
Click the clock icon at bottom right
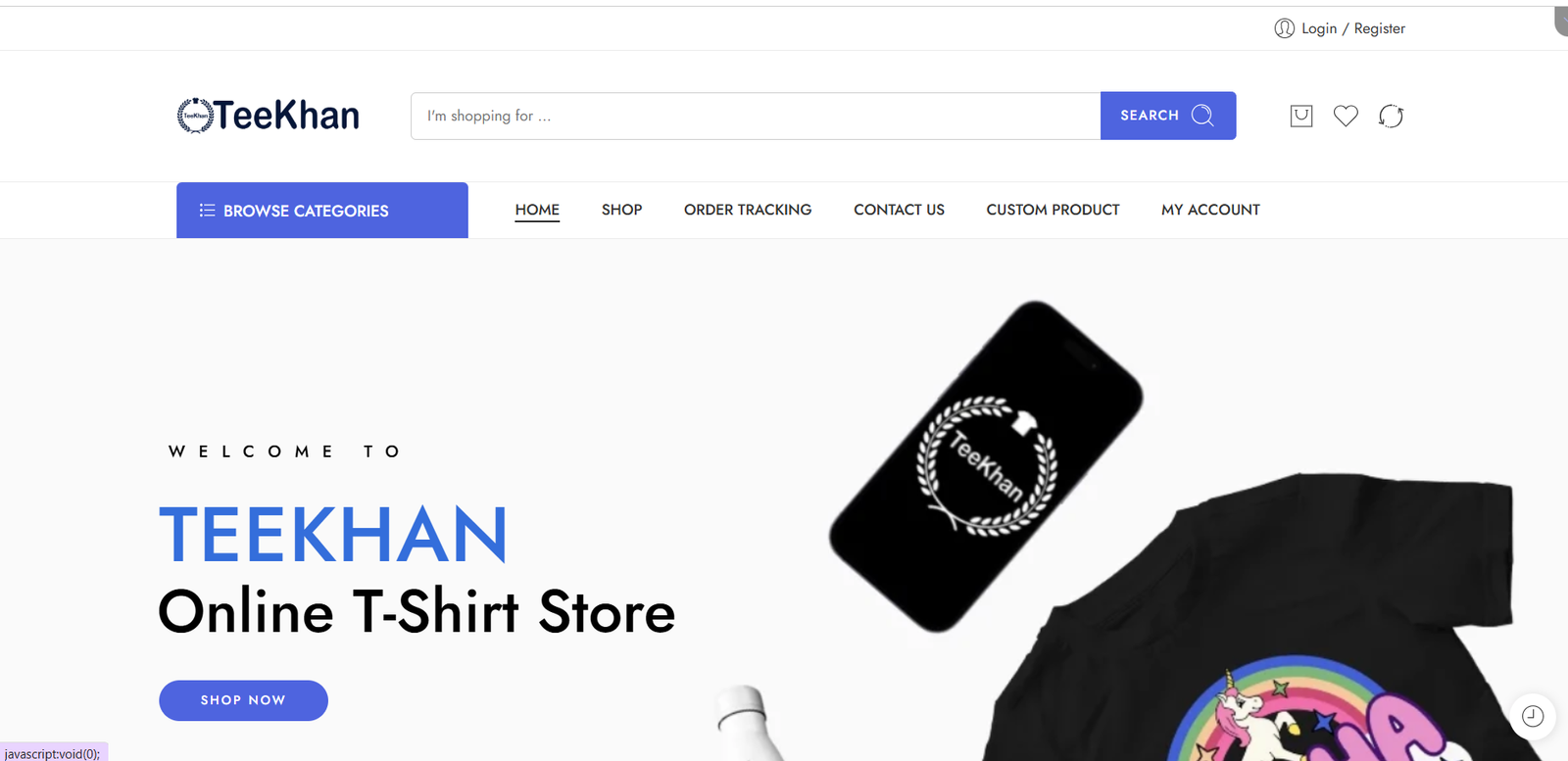pyautogui.click(x=1533, y=716)
